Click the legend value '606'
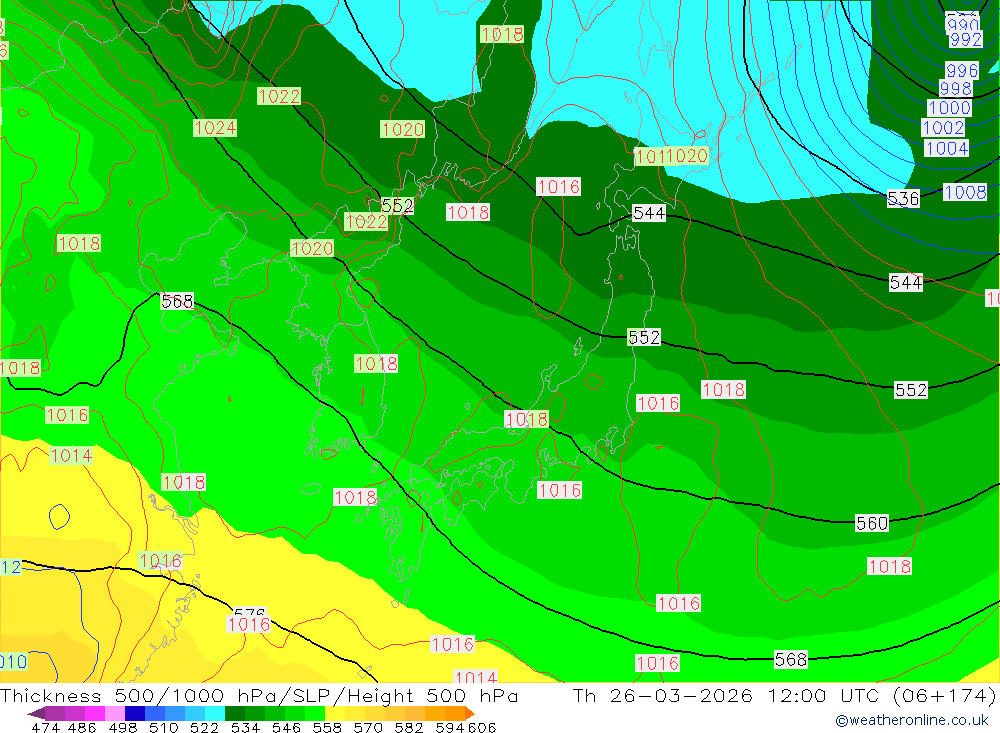Image resolution: width=1000 pixels, height=733 pixels. [x=482, y=727]
